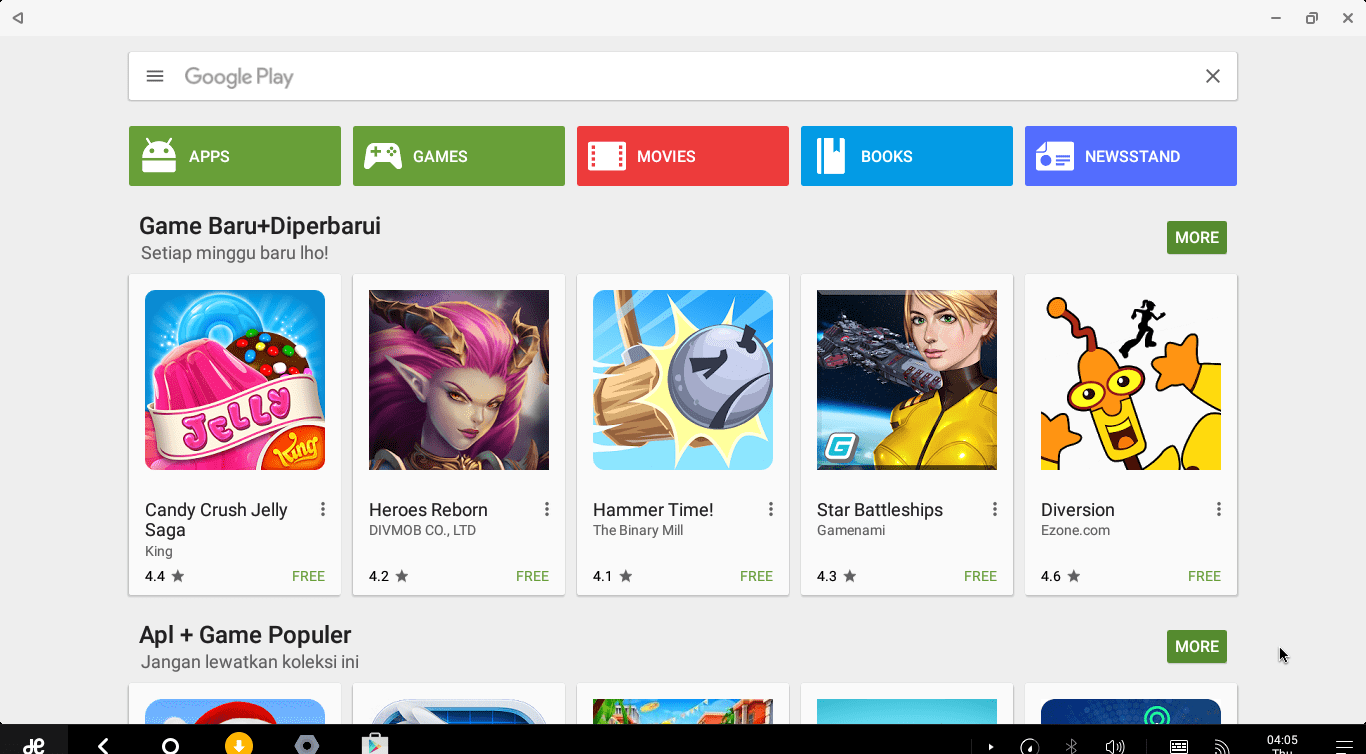This screenshot has height=754, width=1366.
Task: Open the BOOKS category
Action: click(x=907, y=156)
